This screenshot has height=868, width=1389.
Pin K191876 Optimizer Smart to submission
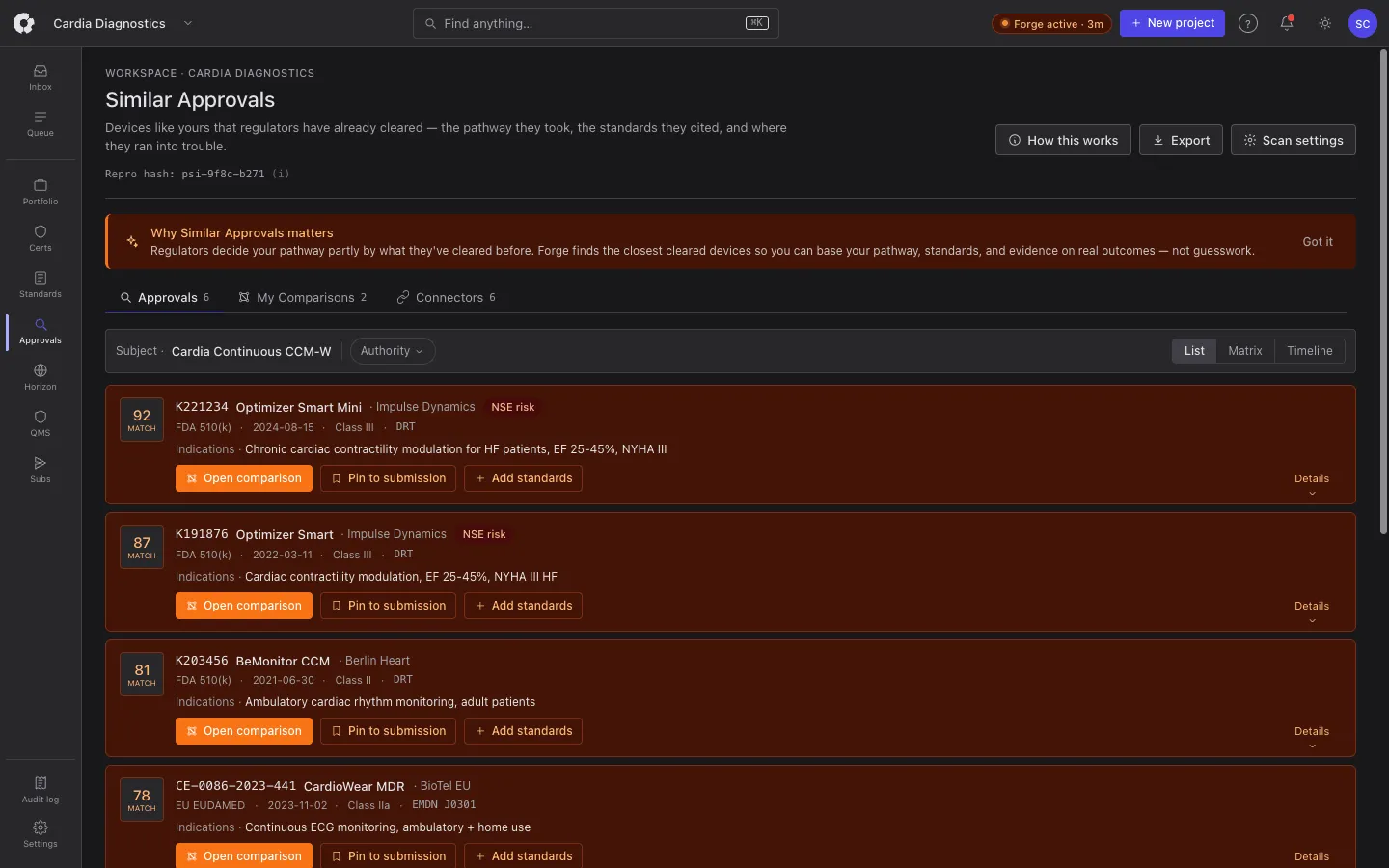pos(389,606)
